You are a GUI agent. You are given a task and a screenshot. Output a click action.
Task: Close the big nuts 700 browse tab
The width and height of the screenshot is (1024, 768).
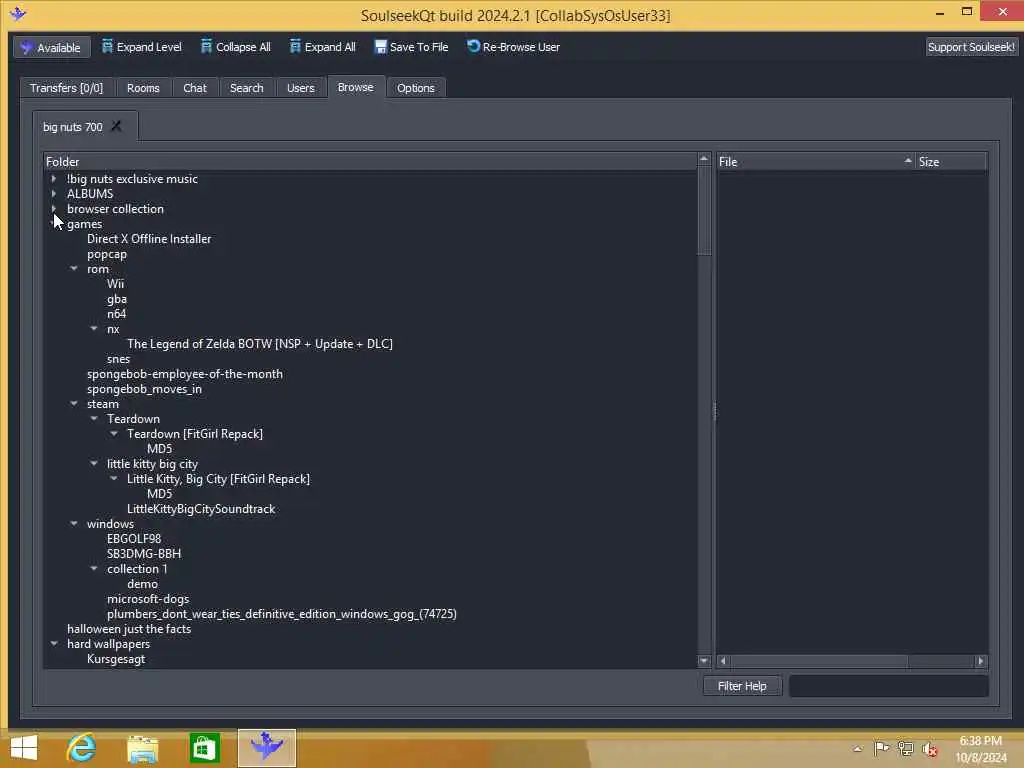[116, 126]
